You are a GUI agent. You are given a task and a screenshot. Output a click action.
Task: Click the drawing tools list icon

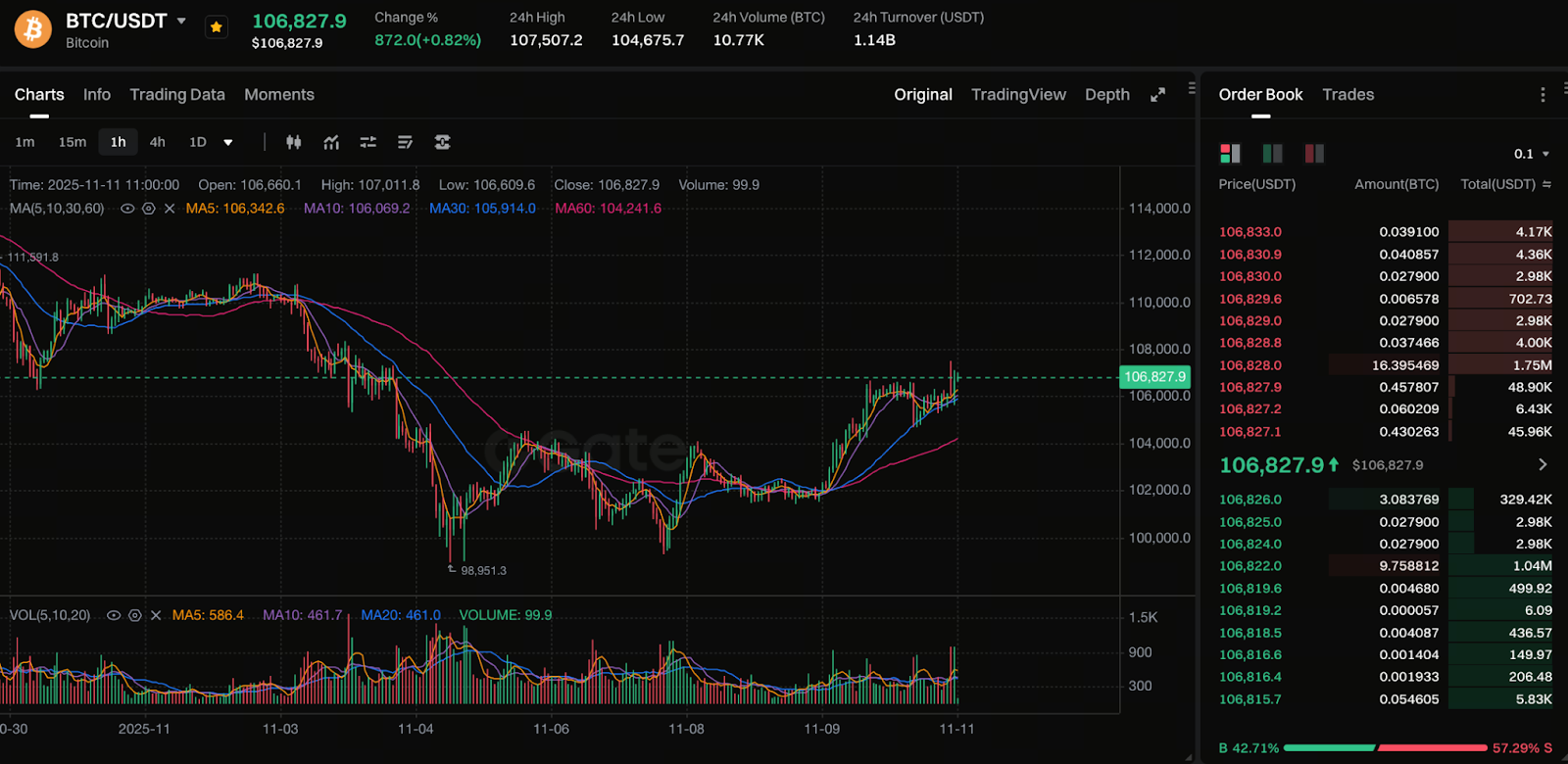(405, 142)
